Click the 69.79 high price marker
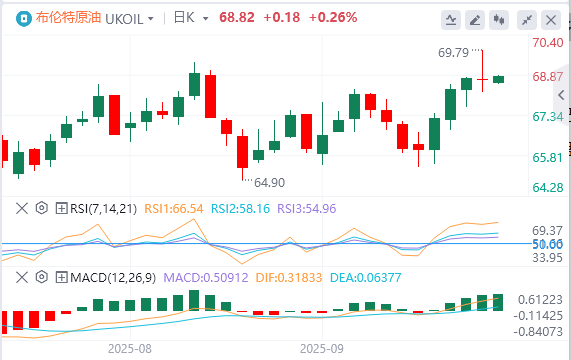 (x=453, y=53)
